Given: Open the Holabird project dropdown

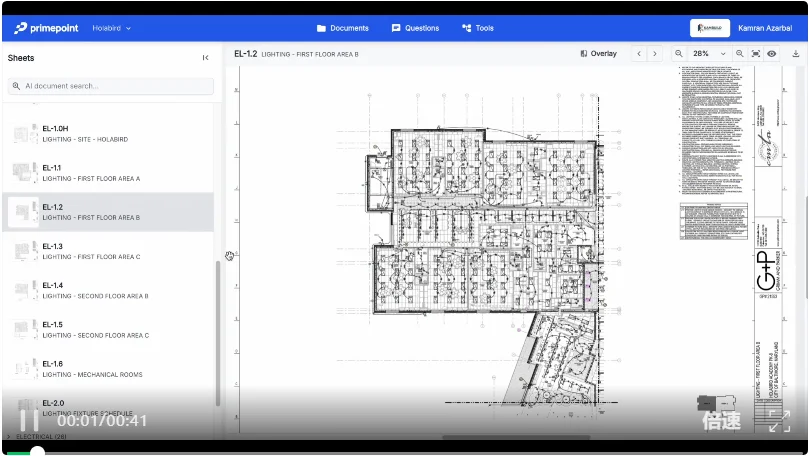Looking at the screenshot, I should point(111,28).
